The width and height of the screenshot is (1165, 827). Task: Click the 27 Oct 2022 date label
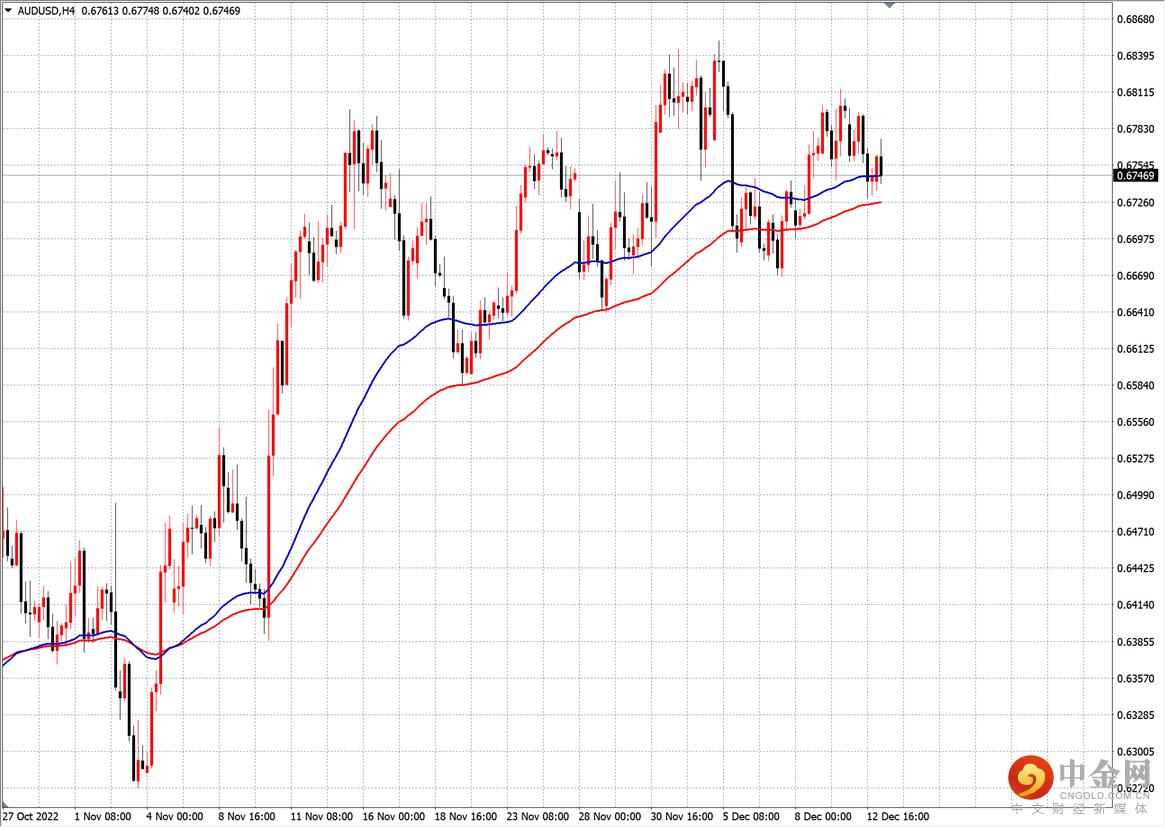click(x=31, y=816)
